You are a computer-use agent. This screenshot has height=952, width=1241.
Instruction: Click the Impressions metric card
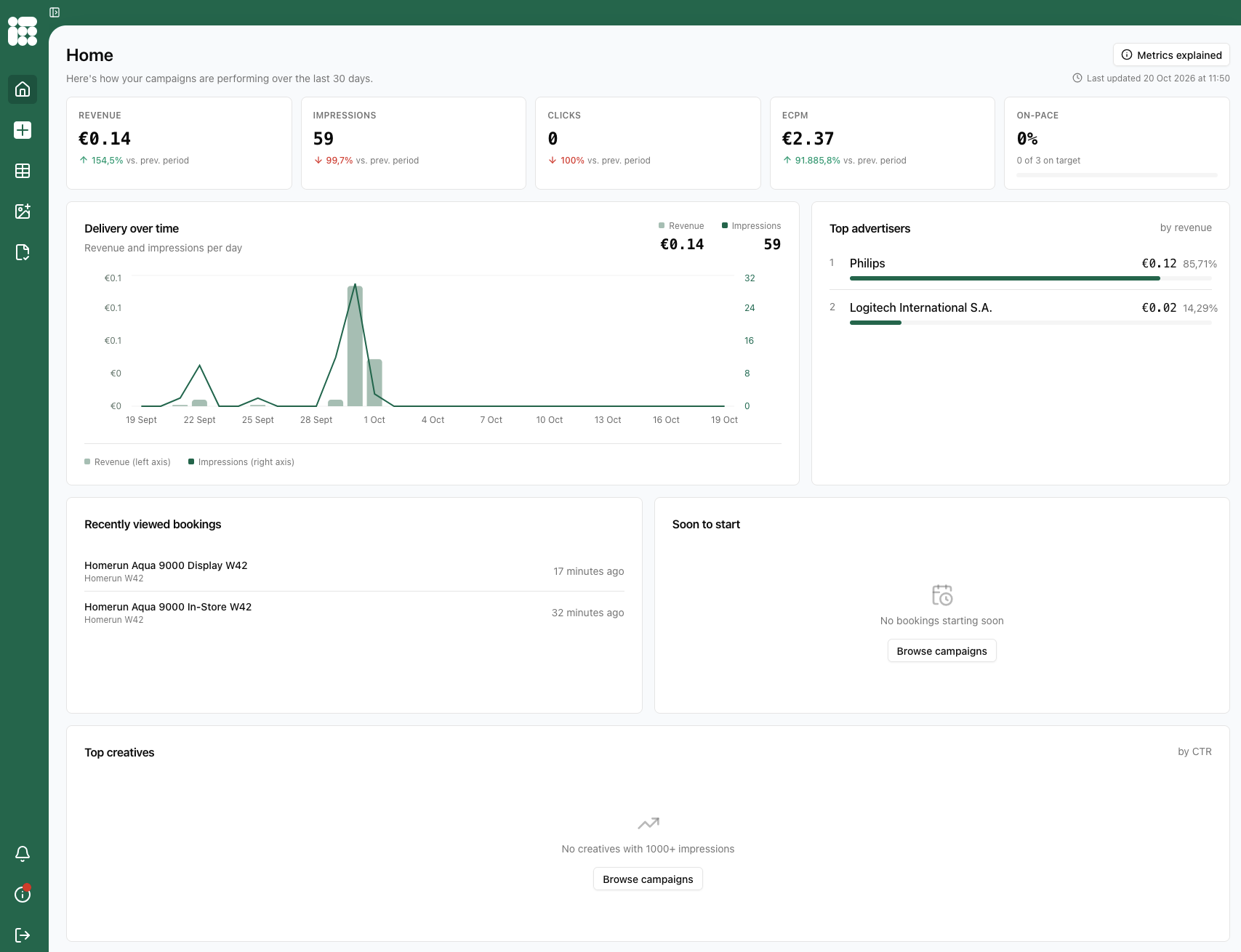pos(414,143)
